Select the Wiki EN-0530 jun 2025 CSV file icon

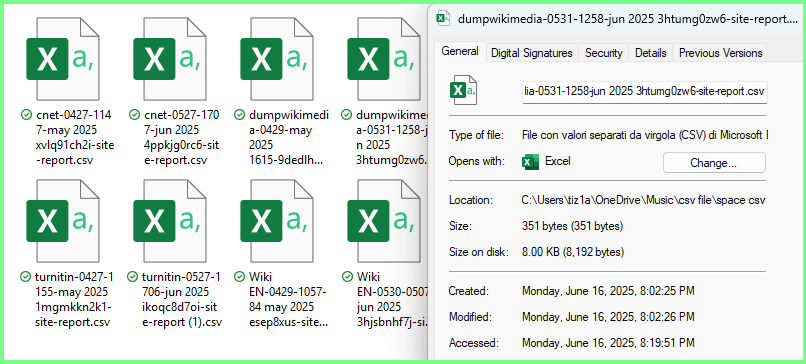pos(384,221)
